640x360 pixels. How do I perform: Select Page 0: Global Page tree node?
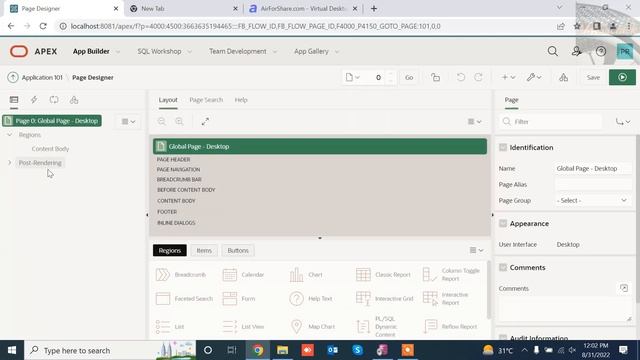pos(52,121)
